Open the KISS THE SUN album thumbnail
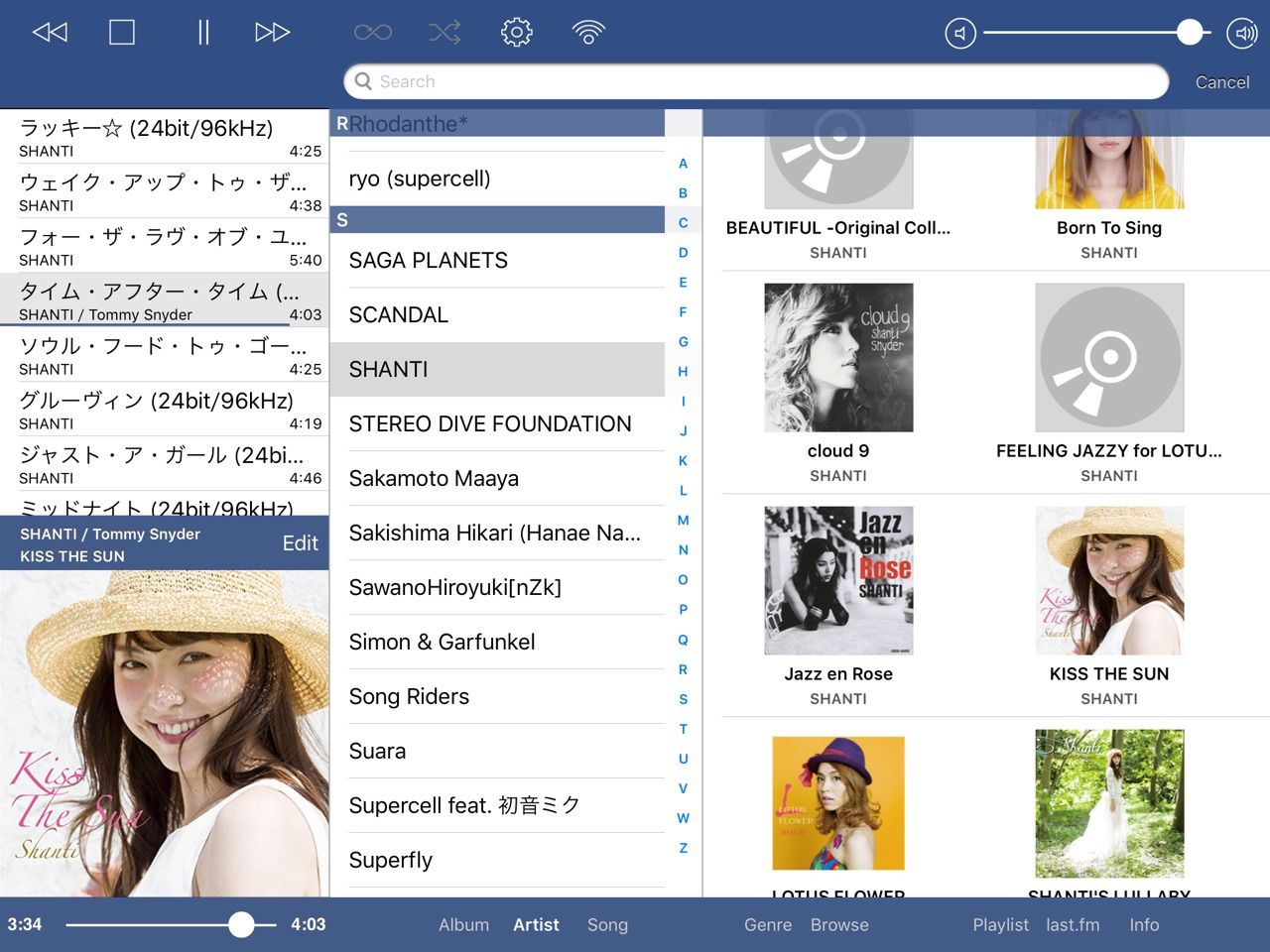This screenshot has height=952, width=1270. [1109, 580]
